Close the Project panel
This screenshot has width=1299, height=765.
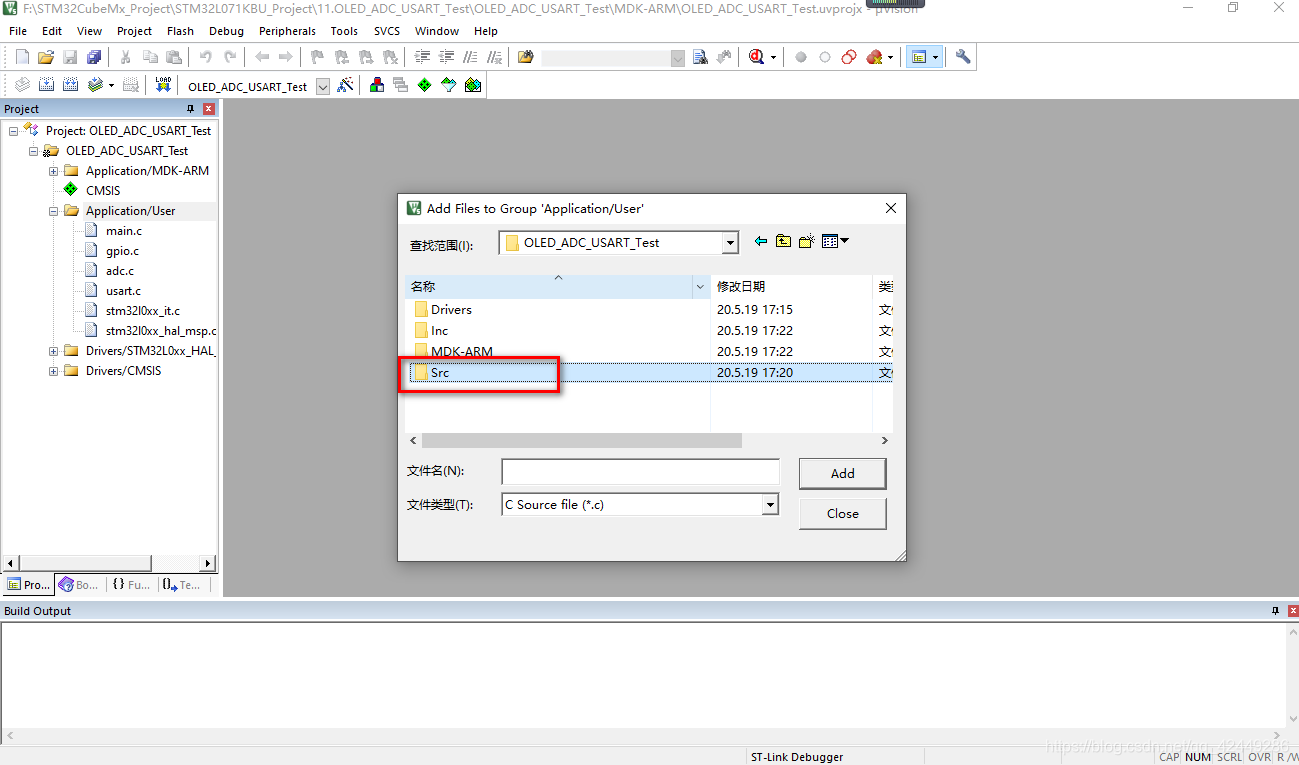208,109
